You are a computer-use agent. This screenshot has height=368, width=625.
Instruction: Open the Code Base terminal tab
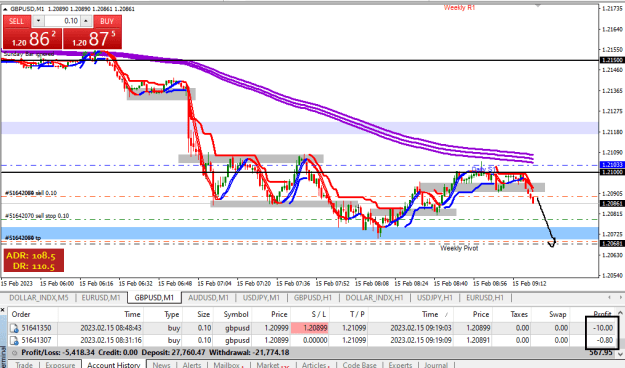(360, 364)
